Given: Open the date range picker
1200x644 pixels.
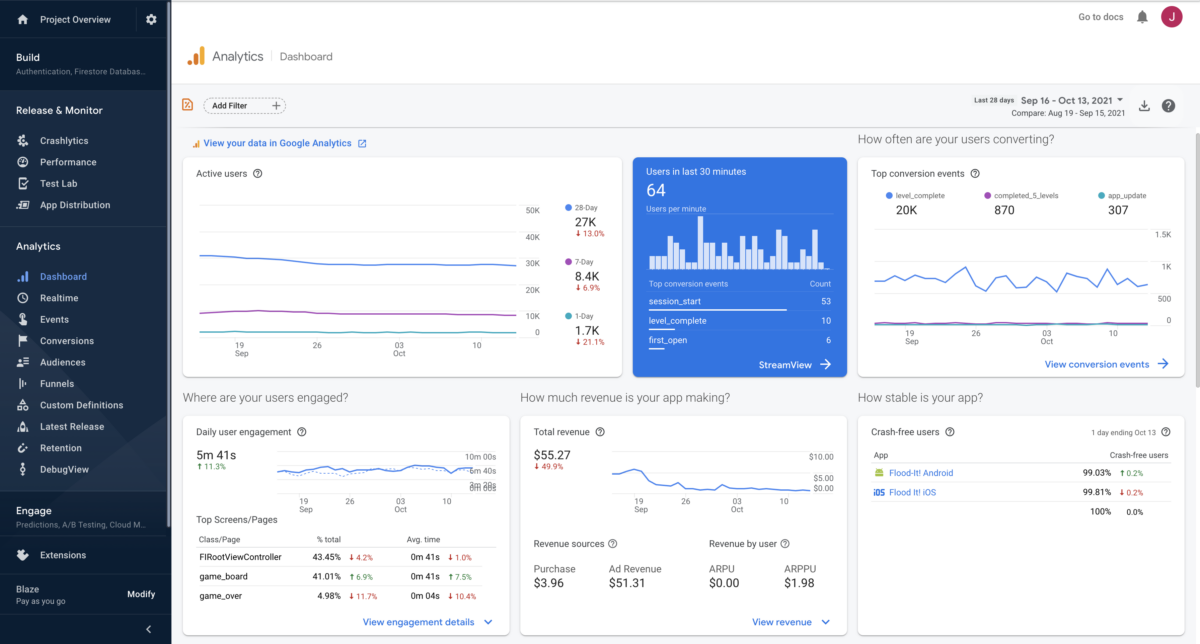Looking at the screenshot, I should pyautogui.click(x=1070, y=100).
